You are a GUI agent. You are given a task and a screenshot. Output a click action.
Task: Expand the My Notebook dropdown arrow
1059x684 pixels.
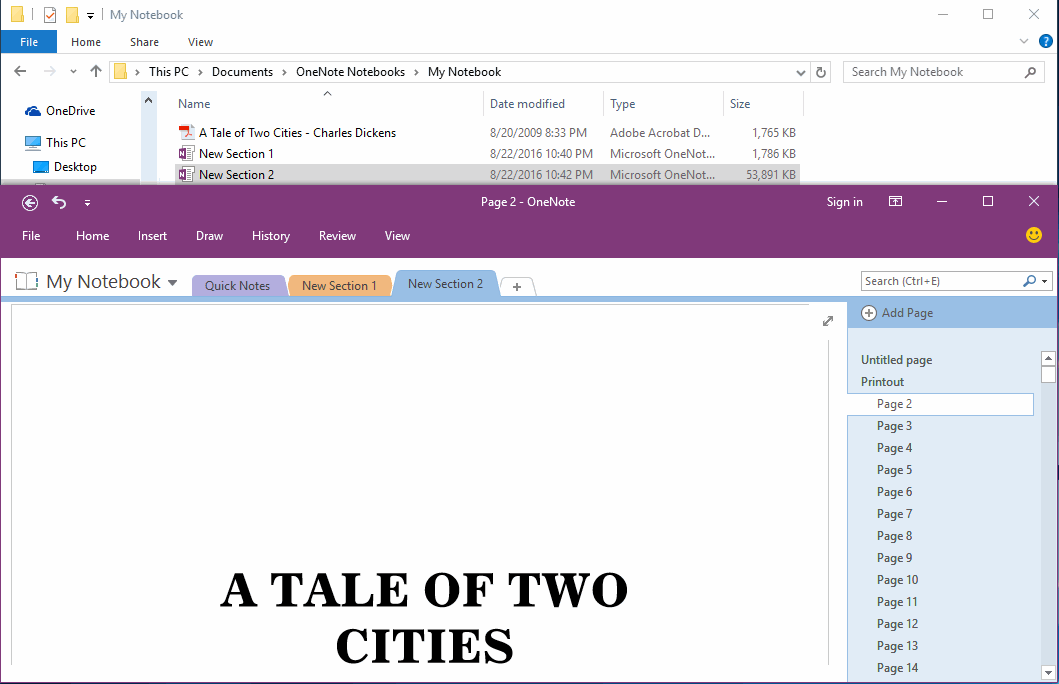pos(172,283)
